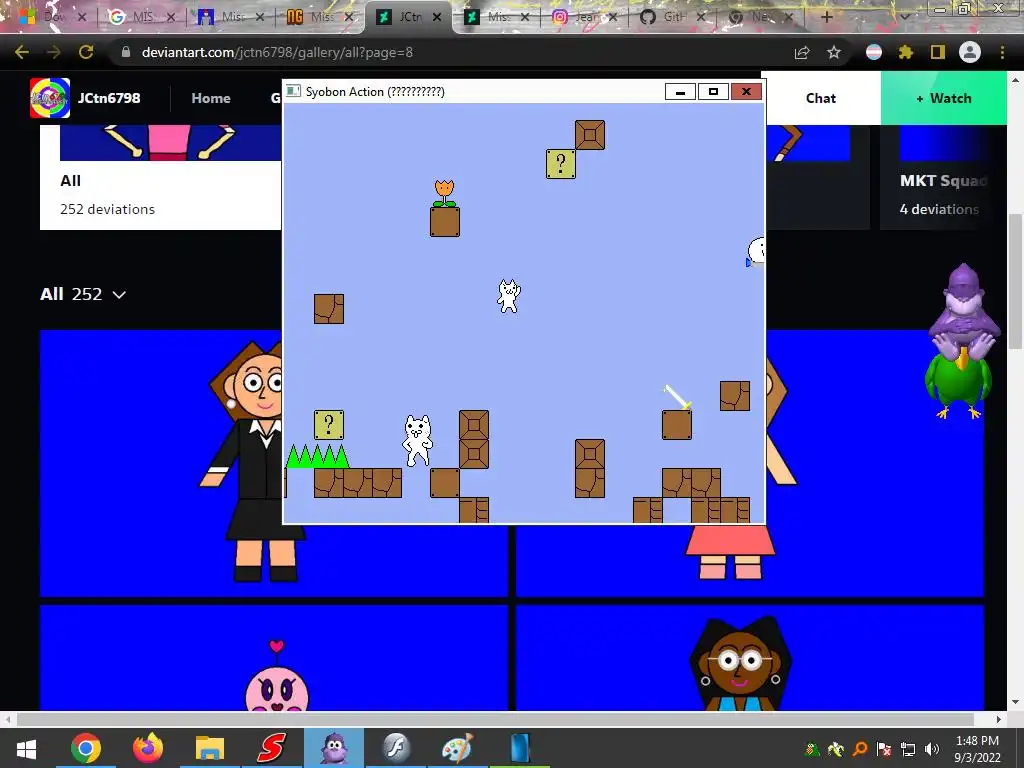Click the network tray icon
The image size is (1024, 768).
(908, 749)
